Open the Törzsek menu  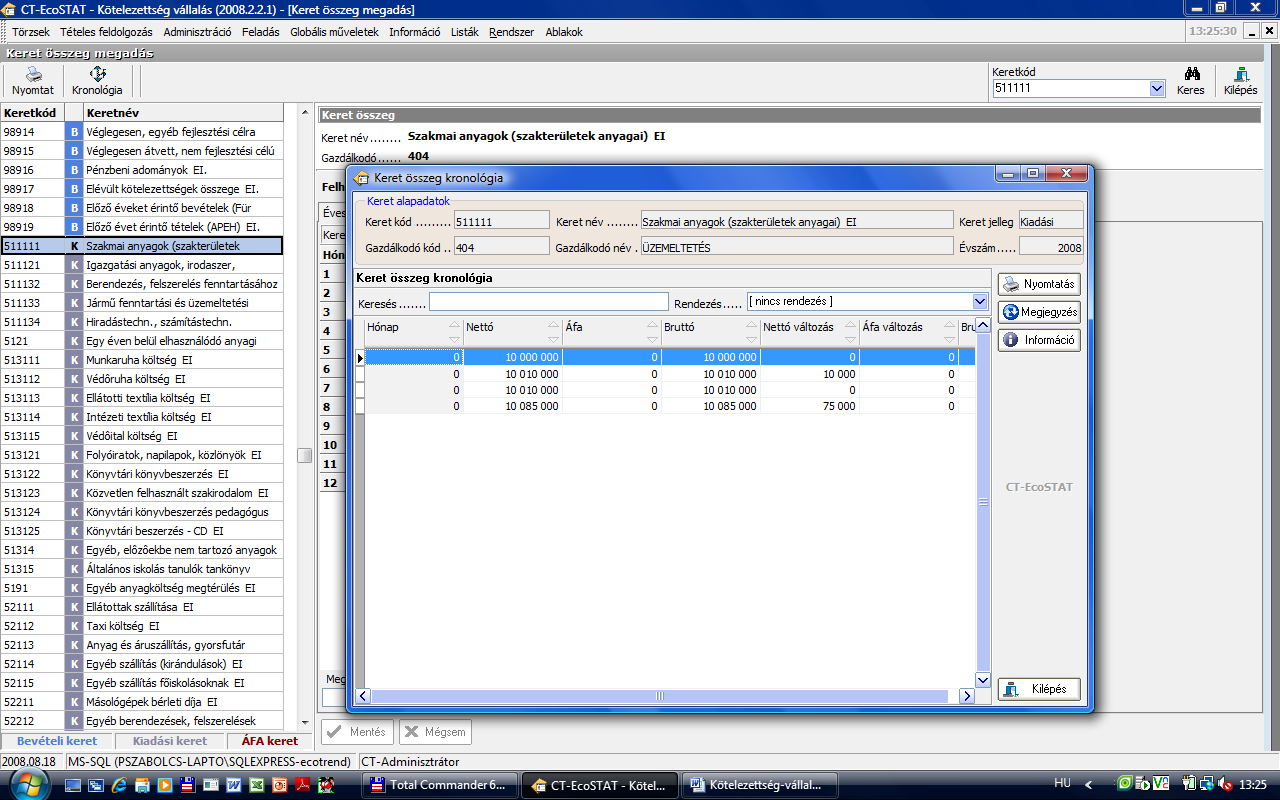[30, 32]
